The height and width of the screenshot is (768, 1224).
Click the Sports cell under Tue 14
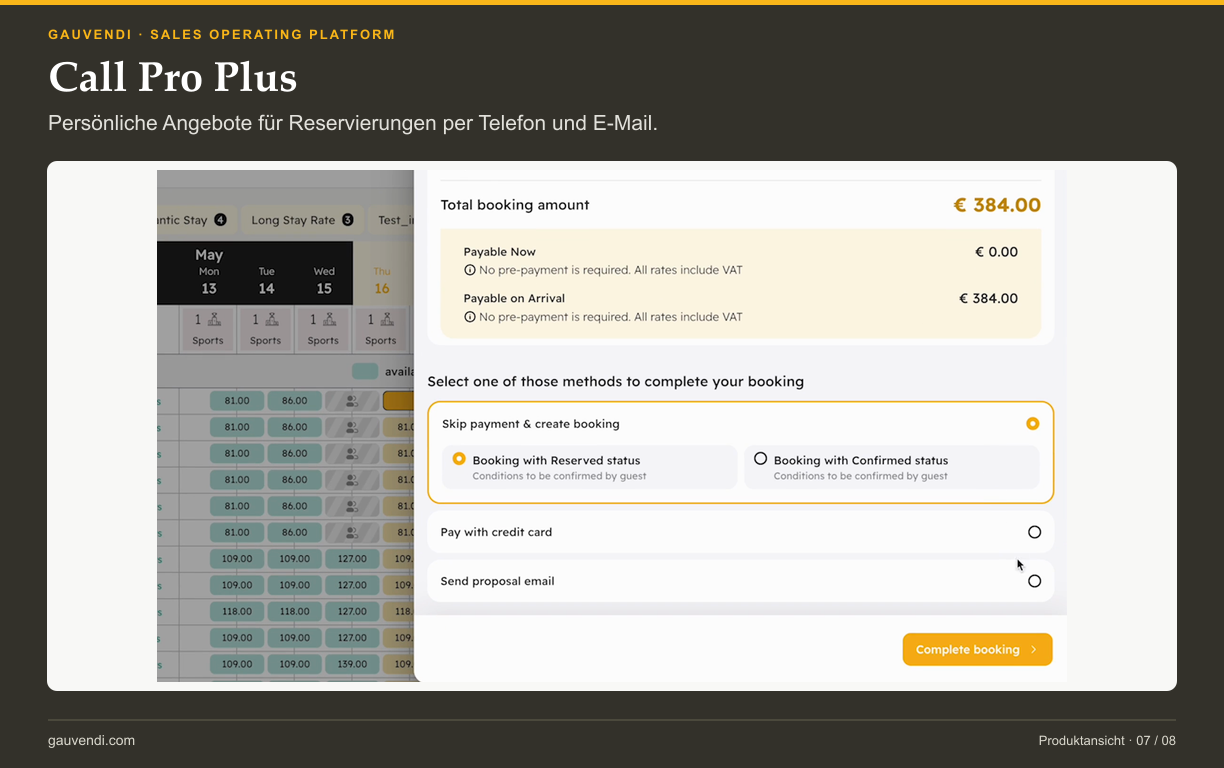[x=266, y=329]
